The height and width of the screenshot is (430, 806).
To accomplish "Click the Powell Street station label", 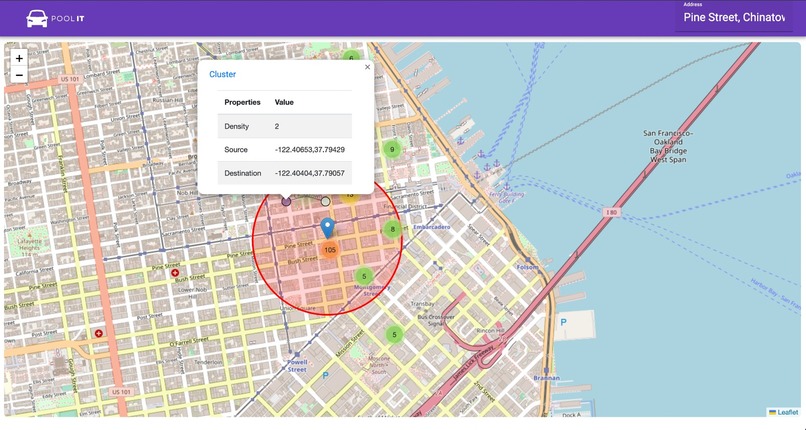I will (x=297, y=366).
